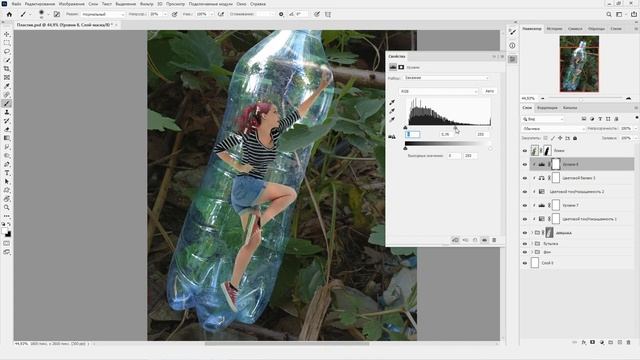Click the foreground/background color swatch
640x360 pixels.
pyautogui.click(x=6, y=232)
